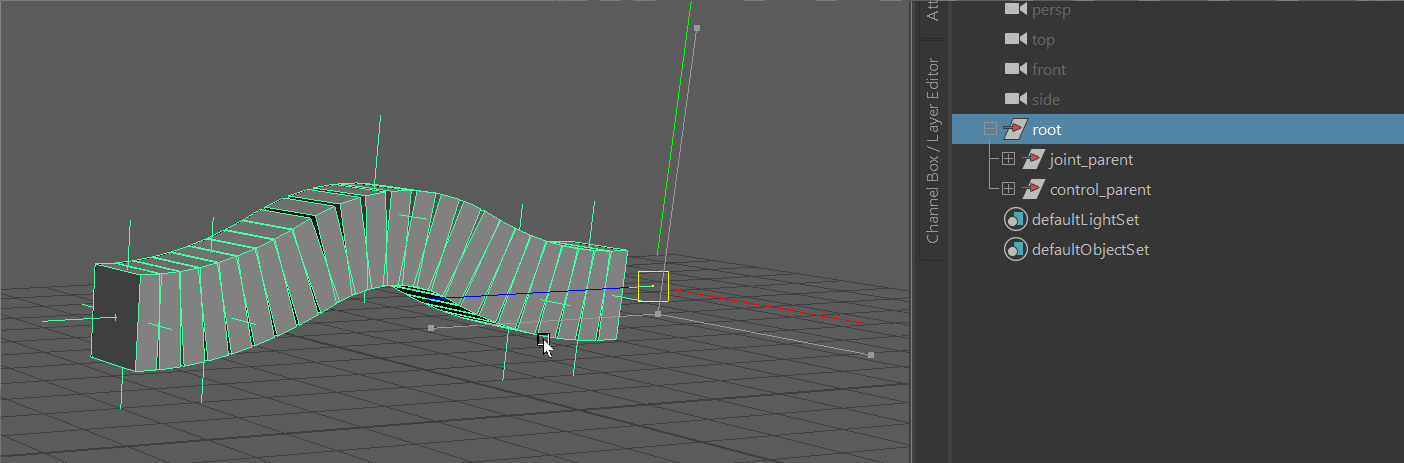Click the side camera icon
The image size is (1404, 463).
(1016, 99)
